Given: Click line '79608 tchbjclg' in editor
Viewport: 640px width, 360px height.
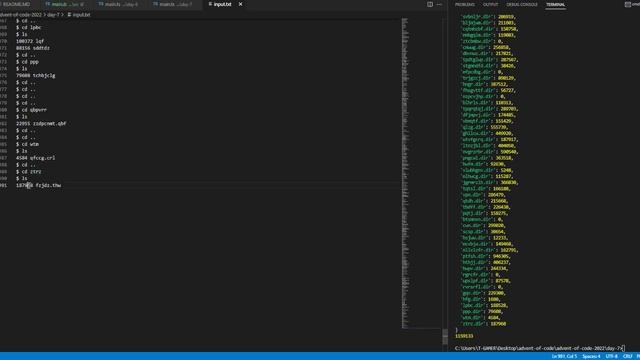Looking at the screenshot, I should click(x=36, y=76).
